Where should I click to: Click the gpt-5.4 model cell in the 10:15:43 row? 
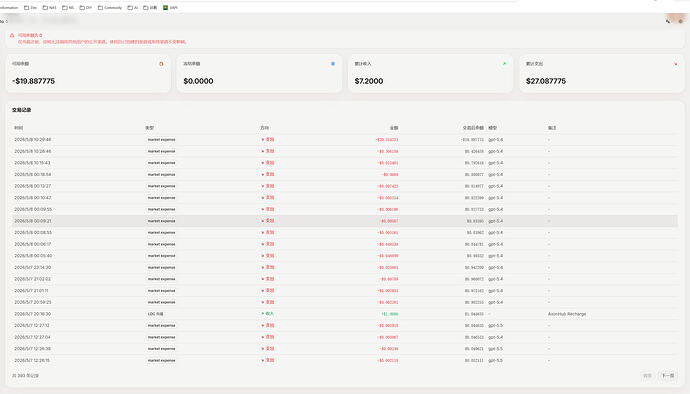[495, 163]
